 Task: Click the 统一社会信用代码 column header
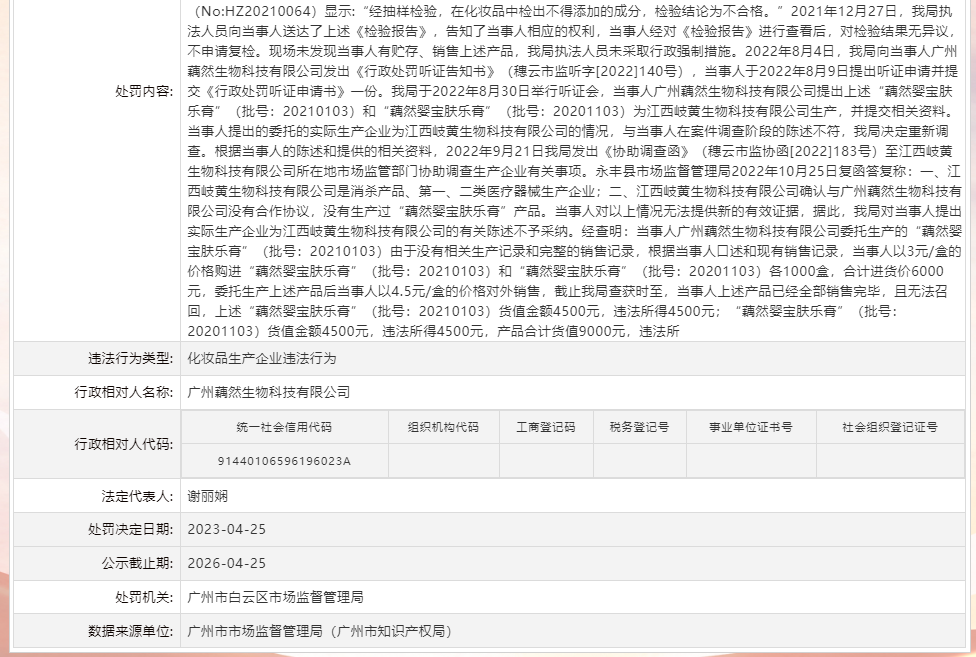(x=284, y=427)
